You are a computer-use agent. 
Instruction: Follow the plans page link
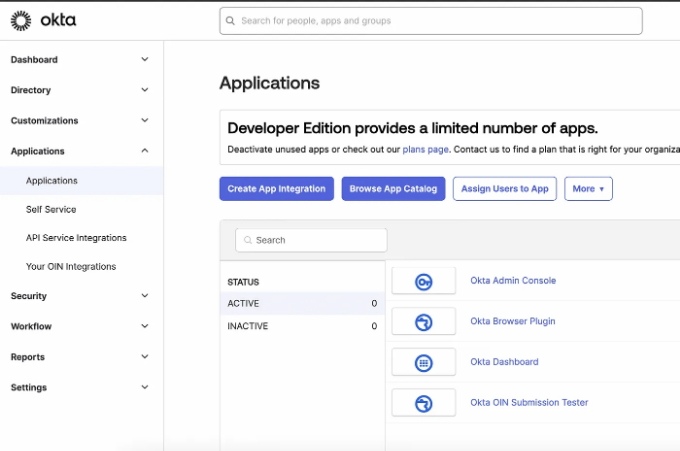coord(425,149)
